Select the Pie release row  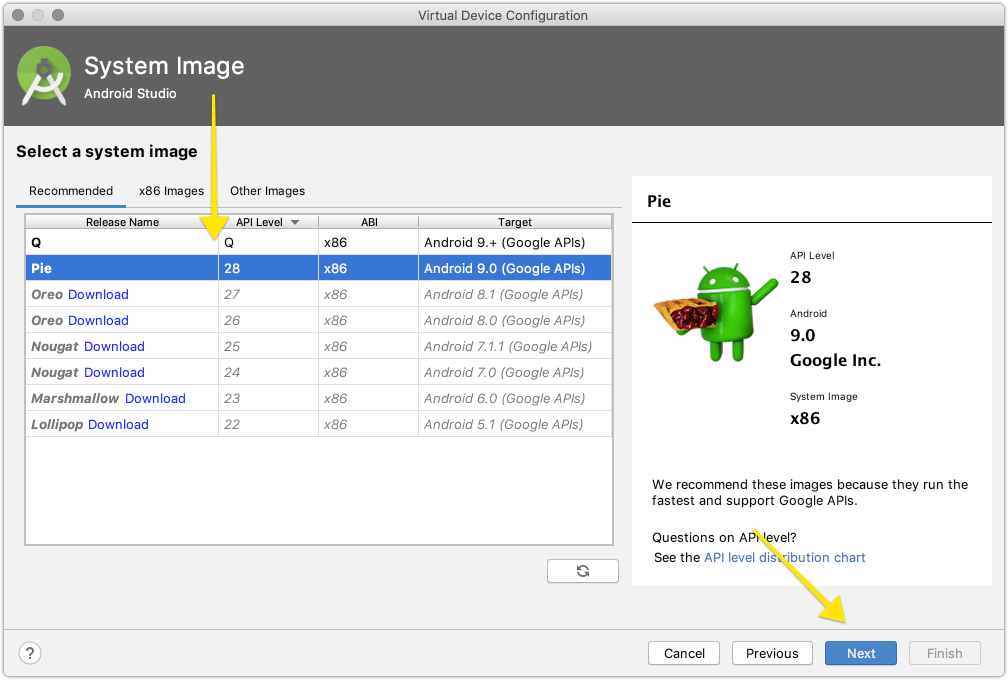coord(319,268)
